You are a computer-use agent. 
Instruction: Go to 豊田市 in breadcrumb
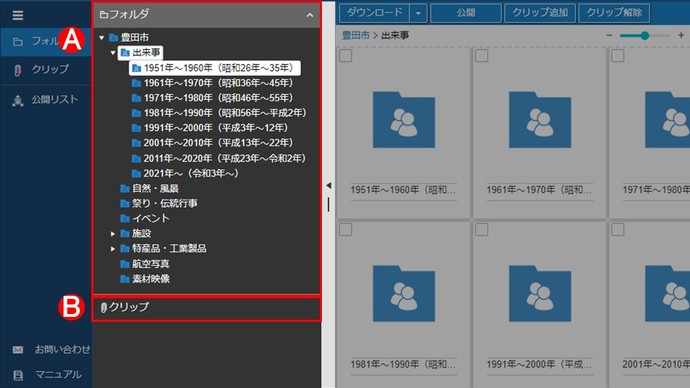coord(356,36)
